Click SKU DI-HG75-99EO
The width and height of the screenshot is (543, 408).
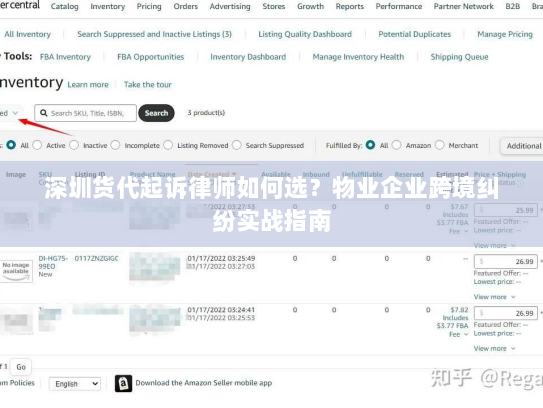pyautogui.click(x=53, y=262)
